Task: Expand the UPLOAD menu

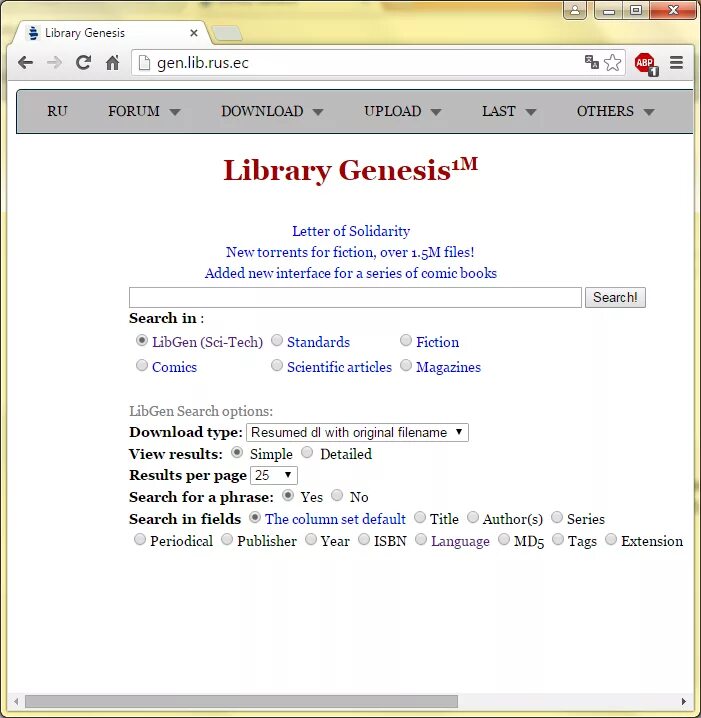Action: pyautogui.click(x=402, y=111)
